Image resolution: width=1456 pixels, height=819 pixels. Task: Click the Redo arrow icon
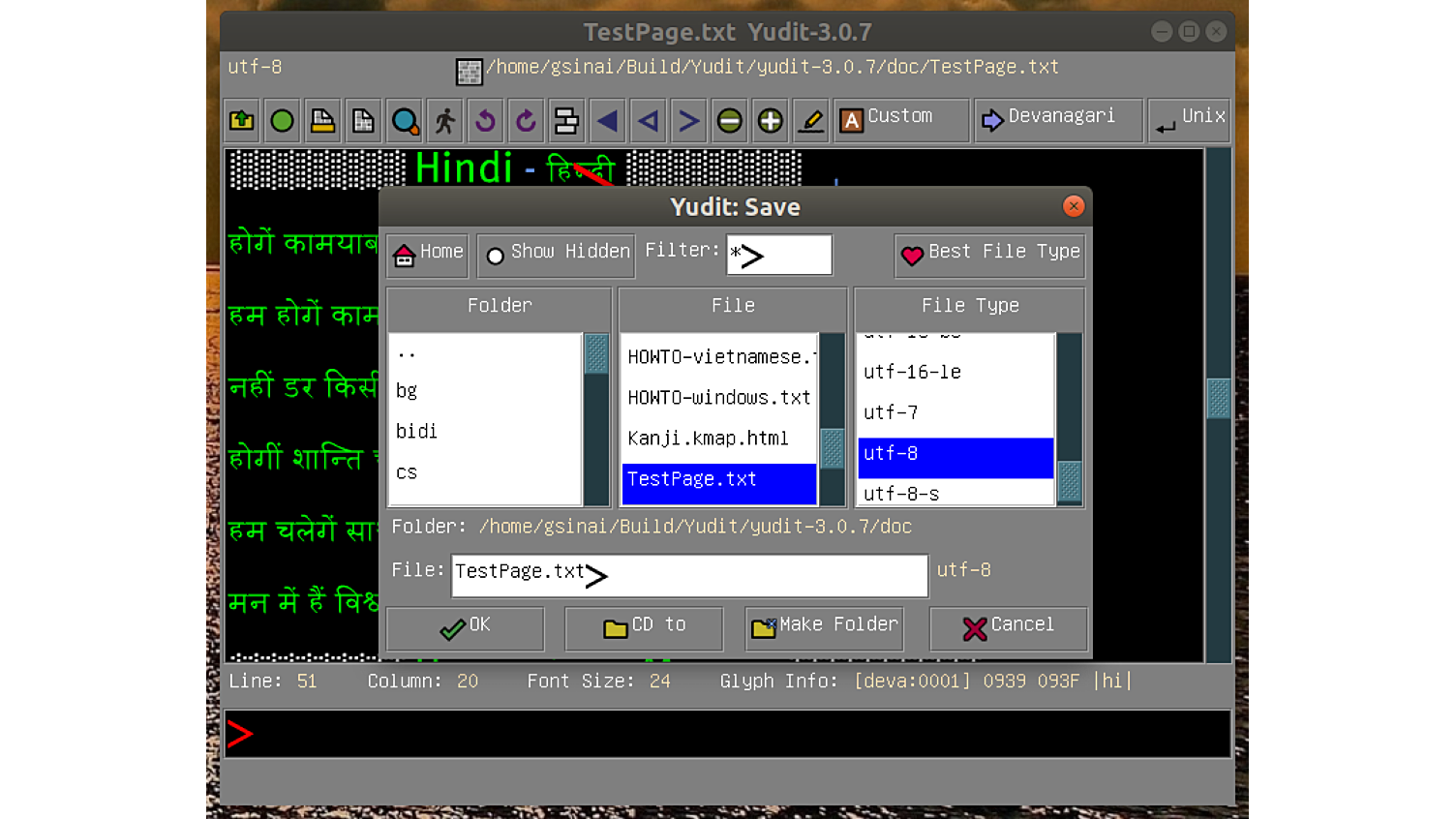pyautogui.click(x=526, y=121)
